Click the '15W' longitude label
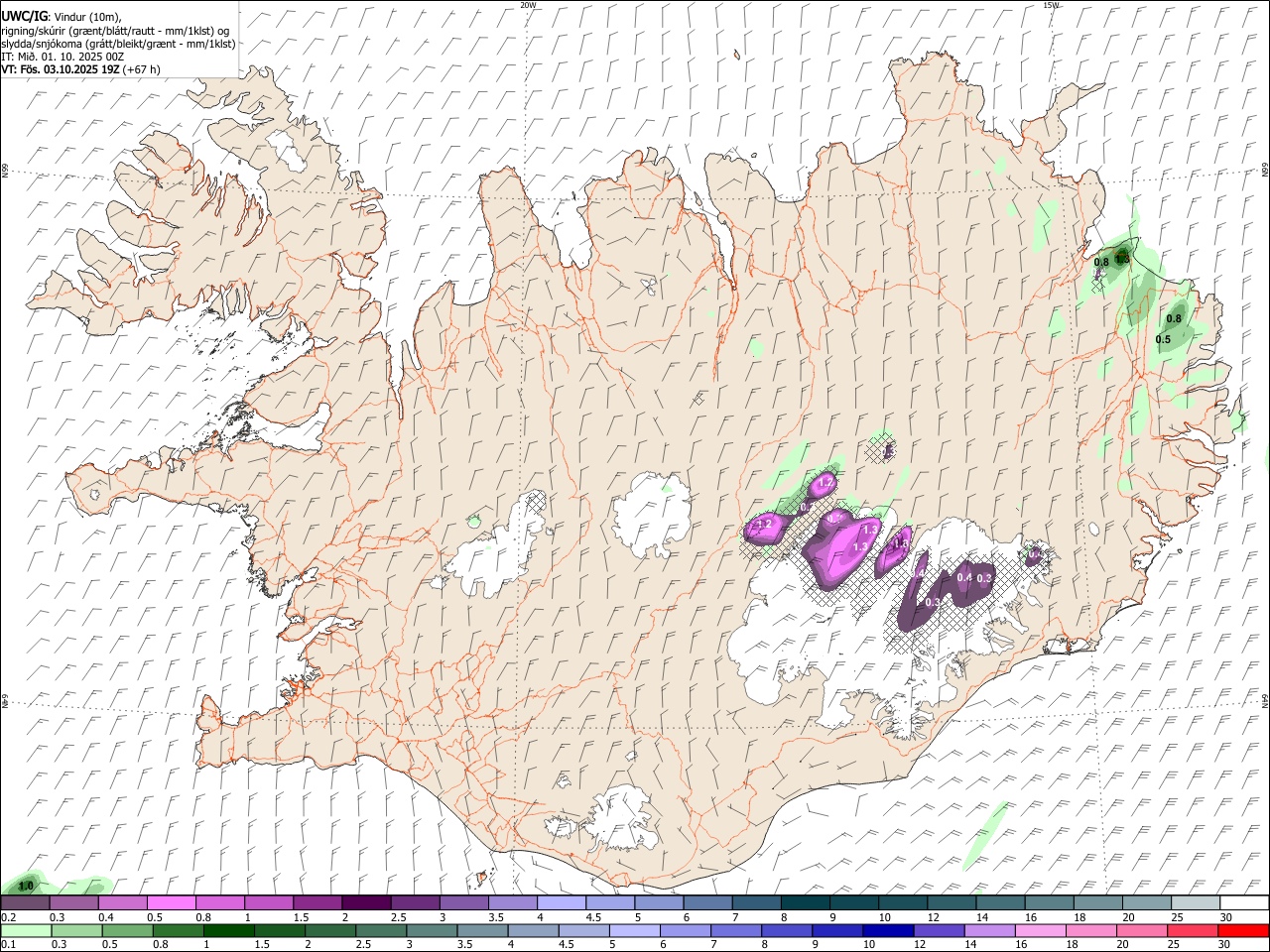This screenshot has width=1270, height=952. pos(1051,5)
